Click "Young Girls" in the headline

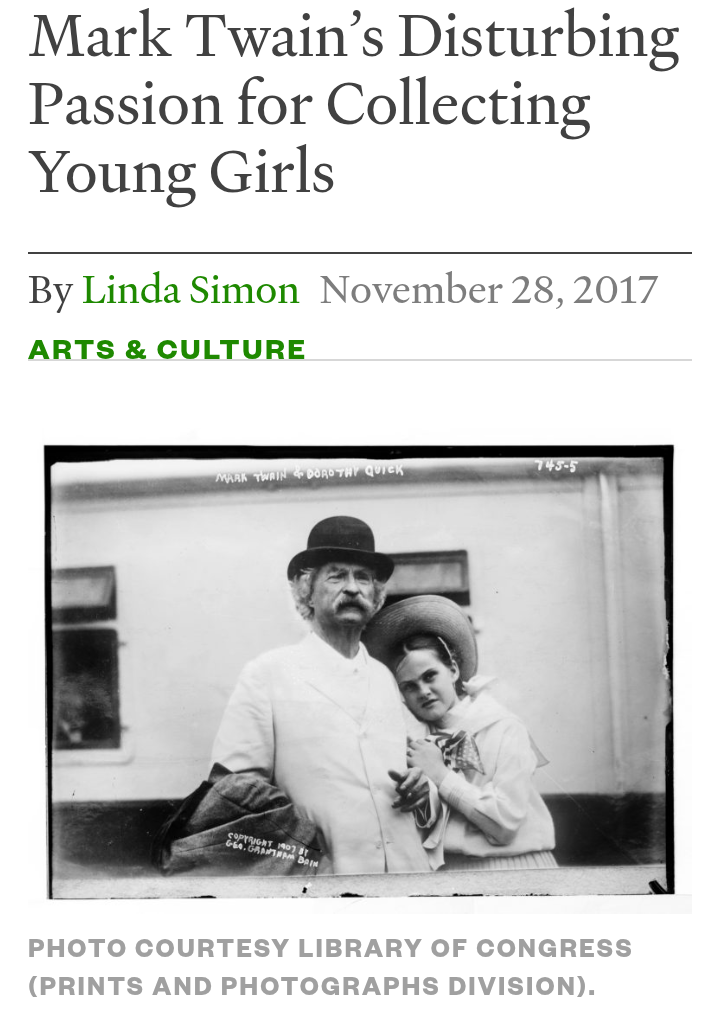tap(181, 170)
